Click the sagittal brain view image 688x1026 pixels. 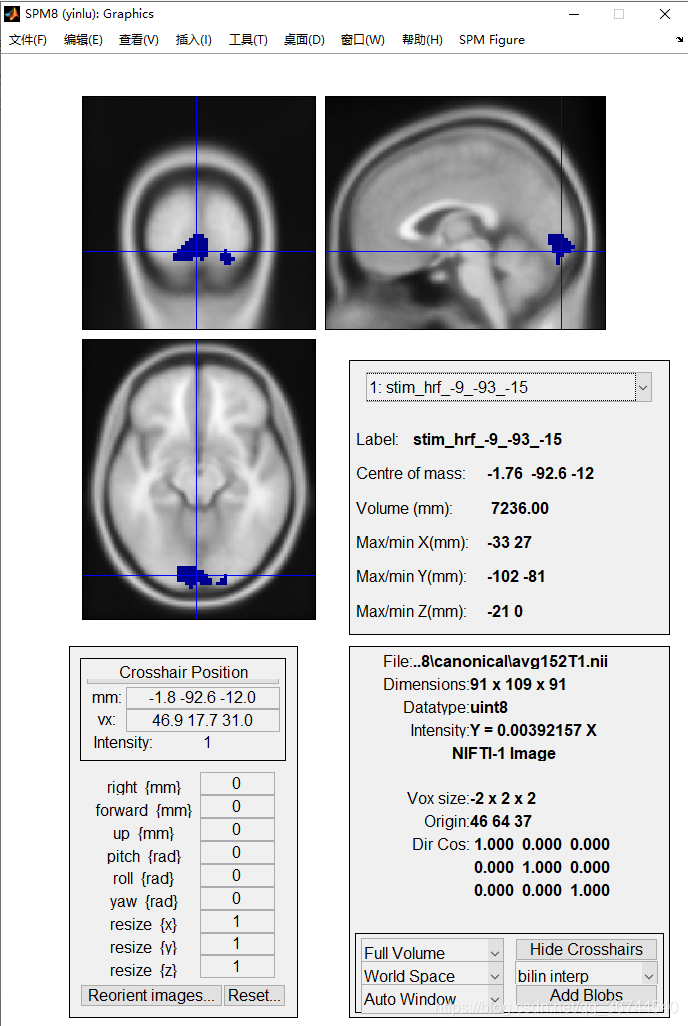[465, 213]
